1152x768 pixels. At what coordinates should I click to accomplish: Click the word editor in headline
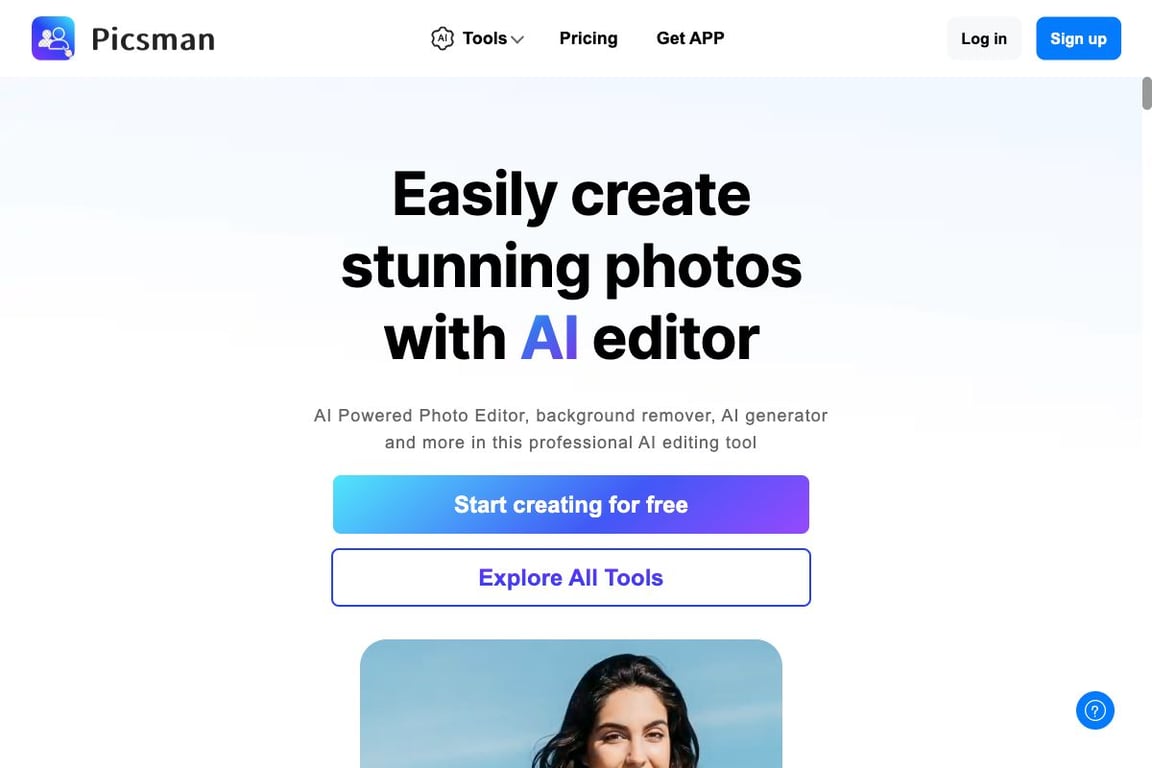point(675,338)
